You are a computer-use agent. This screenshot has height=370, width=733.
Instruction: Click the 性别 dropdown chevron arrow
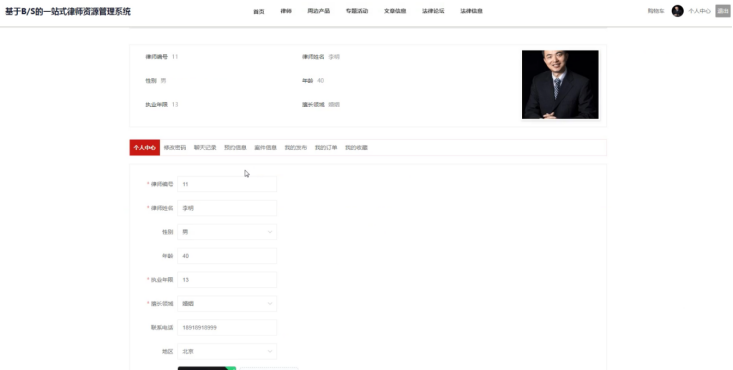[270, 232]
